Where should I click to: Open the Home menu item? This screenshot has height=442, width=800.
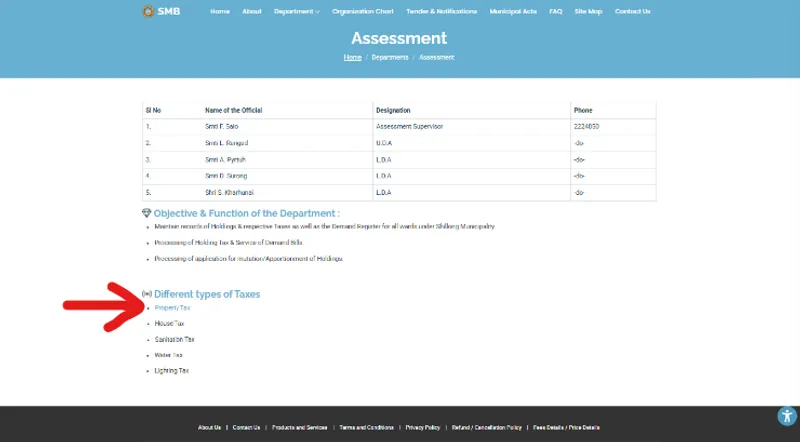220,11
